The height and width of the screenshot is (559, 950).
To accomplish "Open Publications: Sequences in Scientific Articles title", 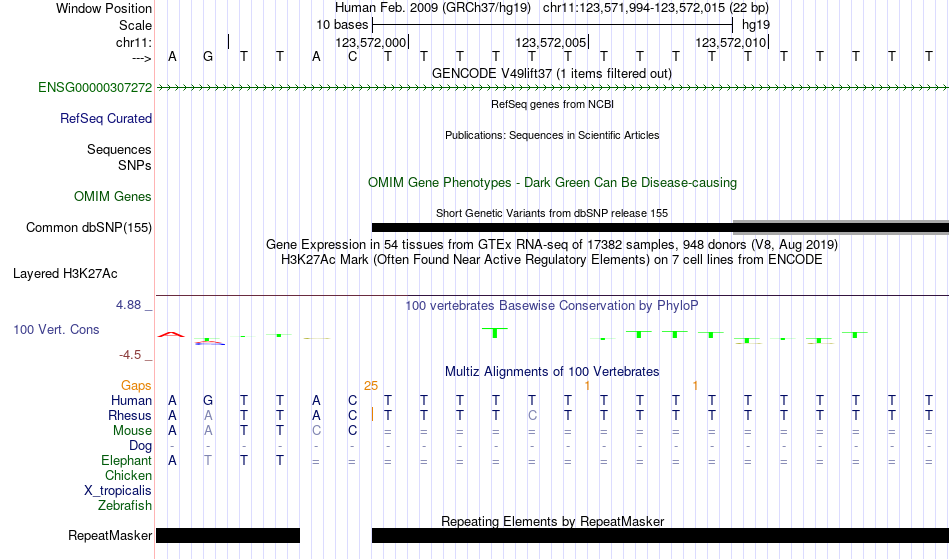I will click(x=552, y=135).
